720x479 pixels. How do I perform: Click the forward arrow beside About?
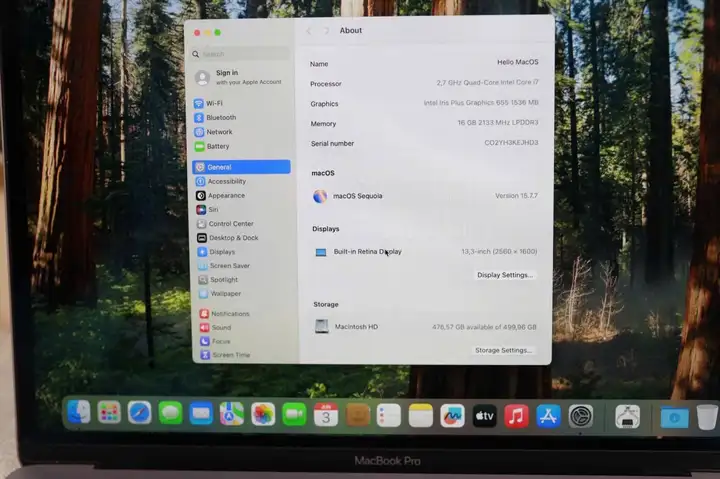pyautogui.click(x=326, y=31)
